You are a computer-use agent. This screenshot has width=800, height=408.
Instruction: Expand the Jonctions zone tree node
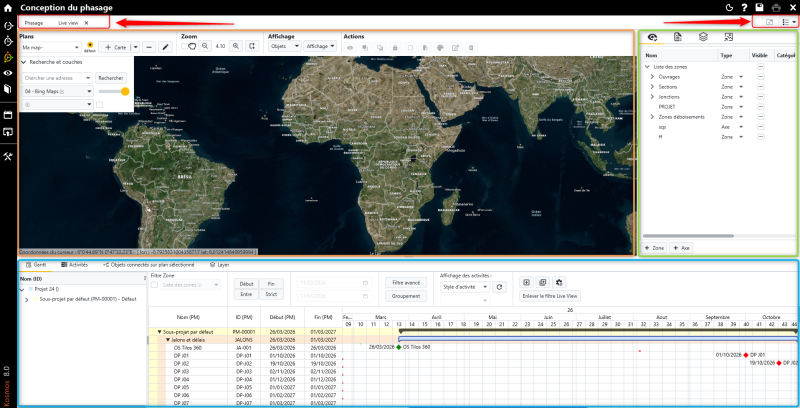(x=652, y=96)
